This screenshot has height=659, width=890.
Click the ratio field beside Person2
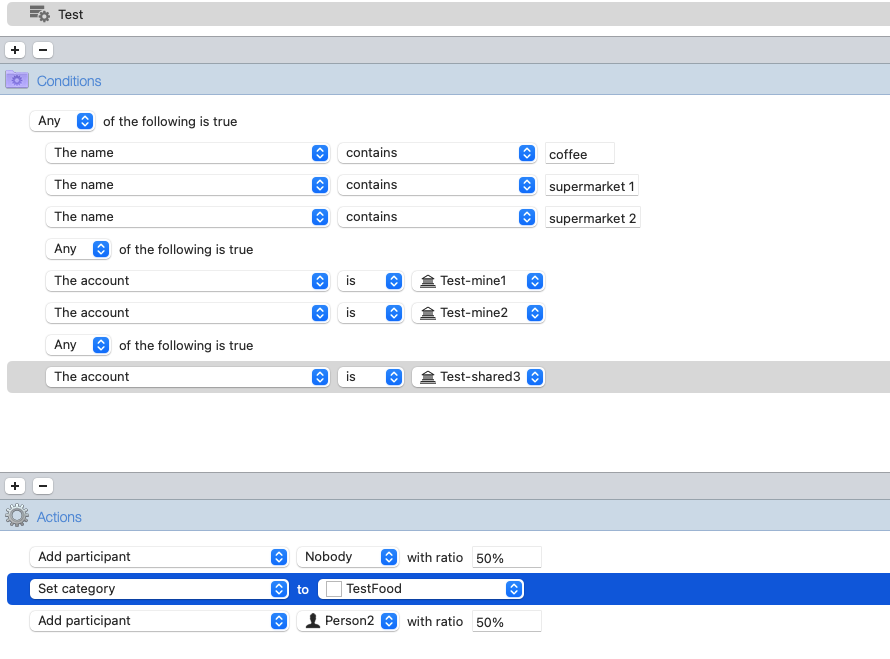[x=506, y=622]
